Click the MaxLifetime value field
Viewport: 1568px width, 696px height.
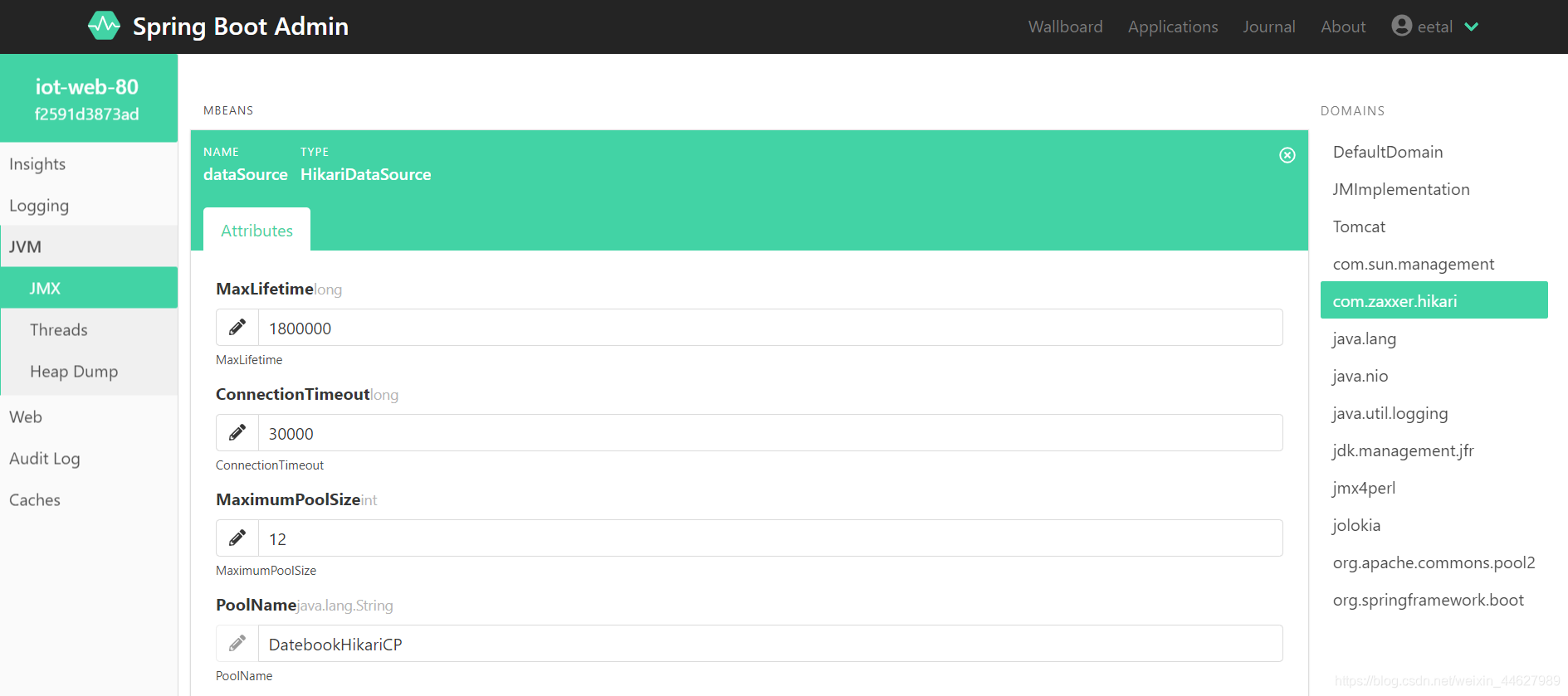click(770, 328)
